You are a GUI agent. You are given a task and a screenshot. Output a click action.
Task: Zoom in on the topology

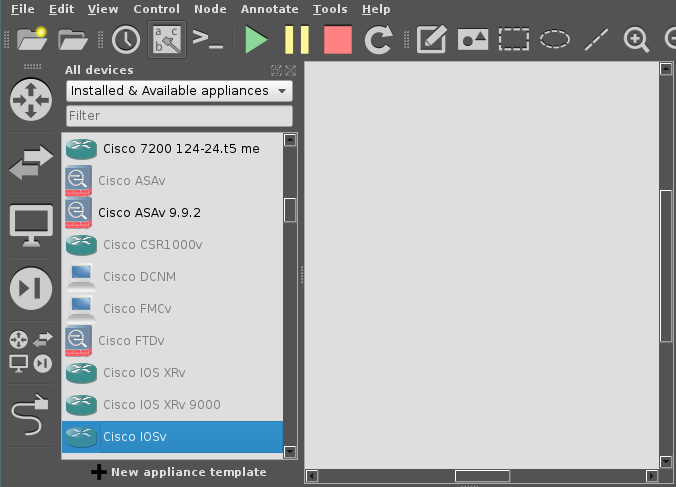point(636,40)
